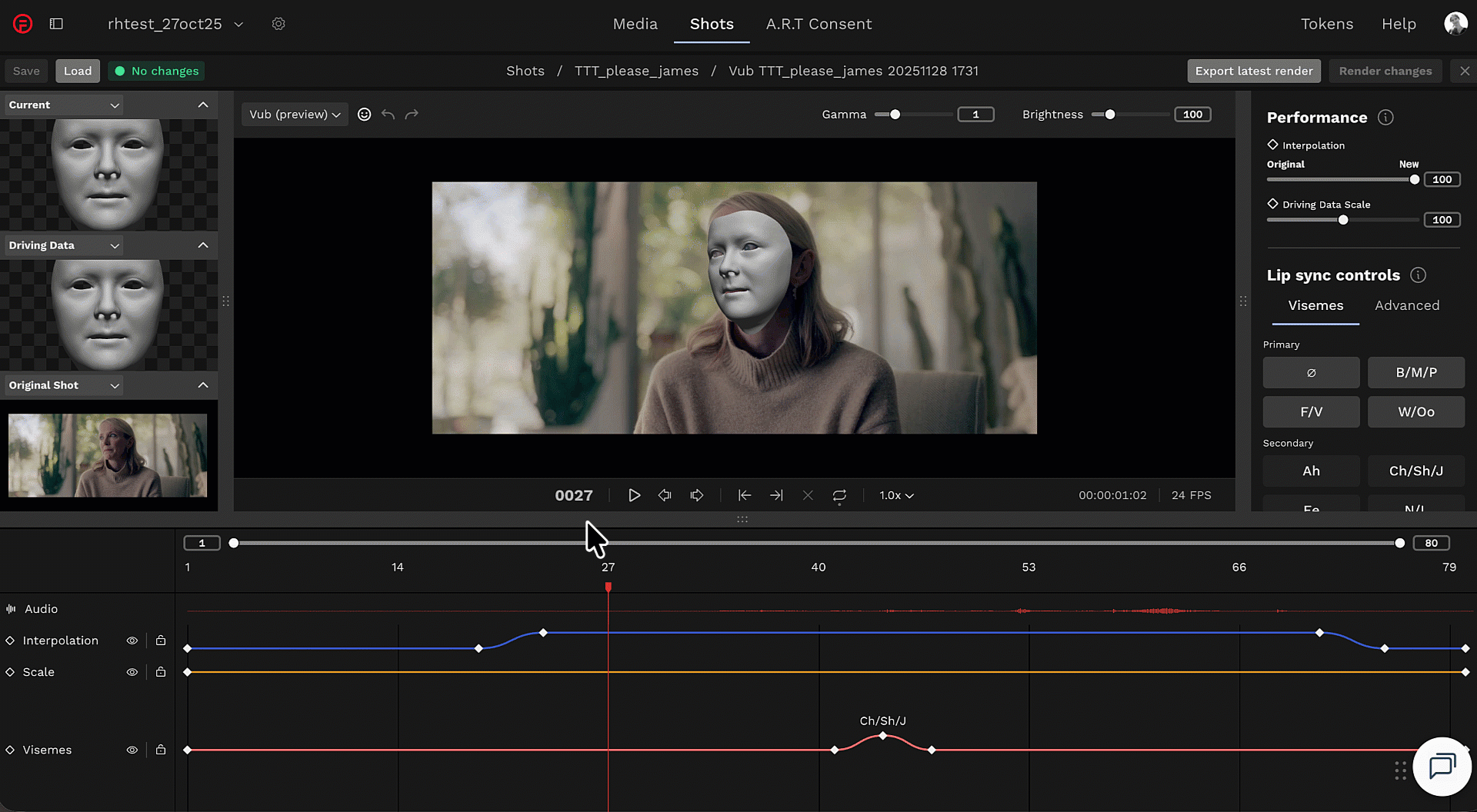Click the Performance info icon
The width and height of the screenshot is (1477, 812).
[x=1385, y=118]
